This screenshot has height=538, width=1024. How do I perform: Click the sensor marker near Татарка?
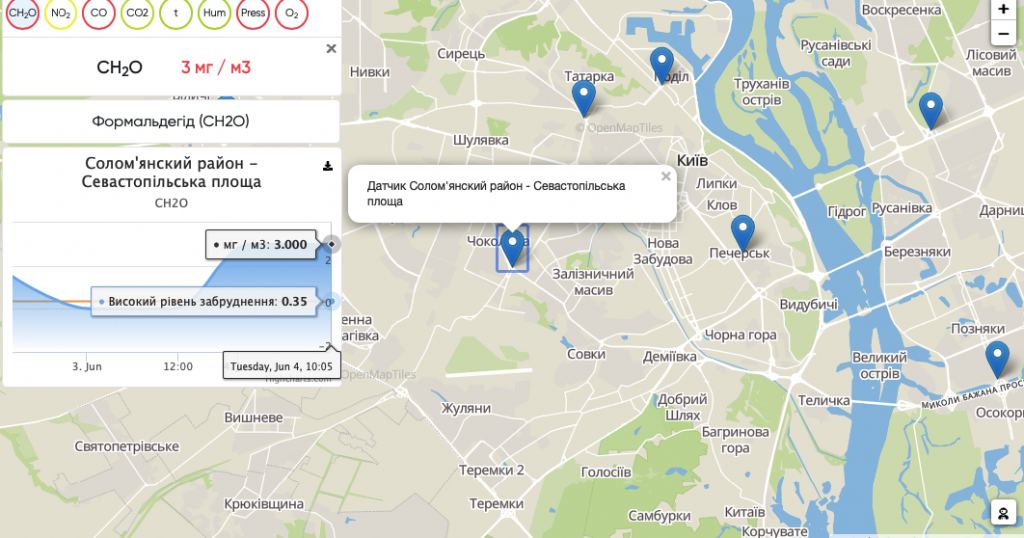(583, 97)
